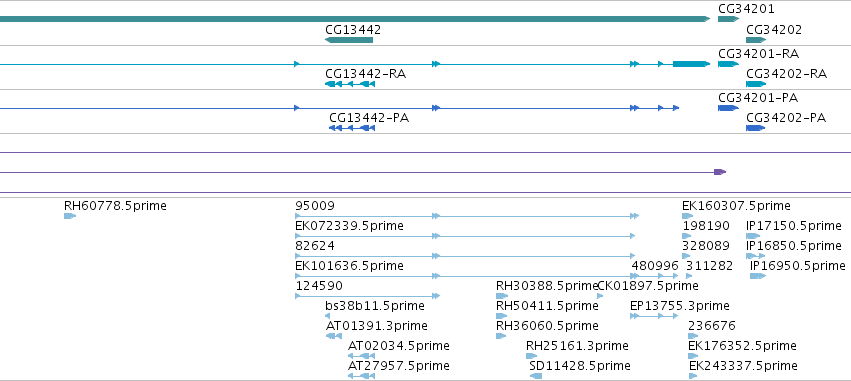The width and height of the screenshot is (851, 381).
Task: Click the long teal gene bar
Action: tap(355, 19)
